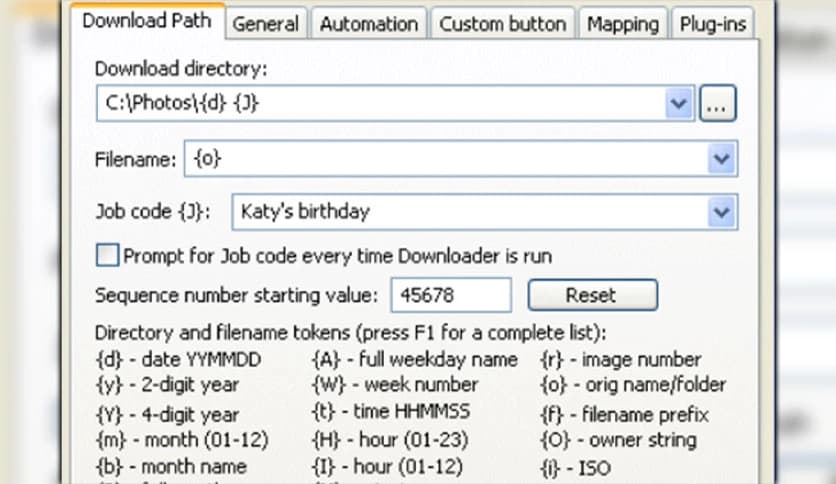The height and width of the screenshot is (484, 836).
Task: Expand the Filename dropdown arrow
Action: [x=722, y=159]
